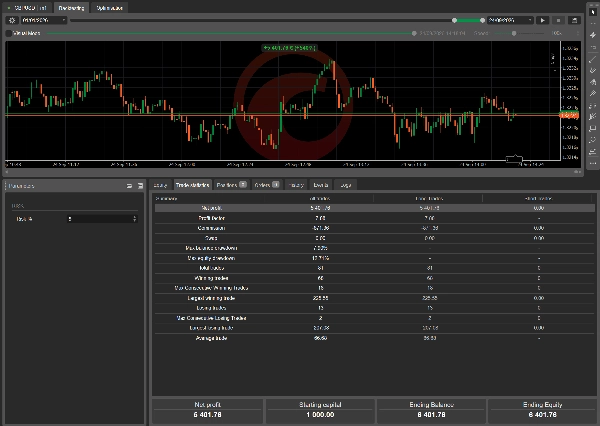Start the backtest with the play button
Screen dimensions: 600x426
click(x=542, y=20)
